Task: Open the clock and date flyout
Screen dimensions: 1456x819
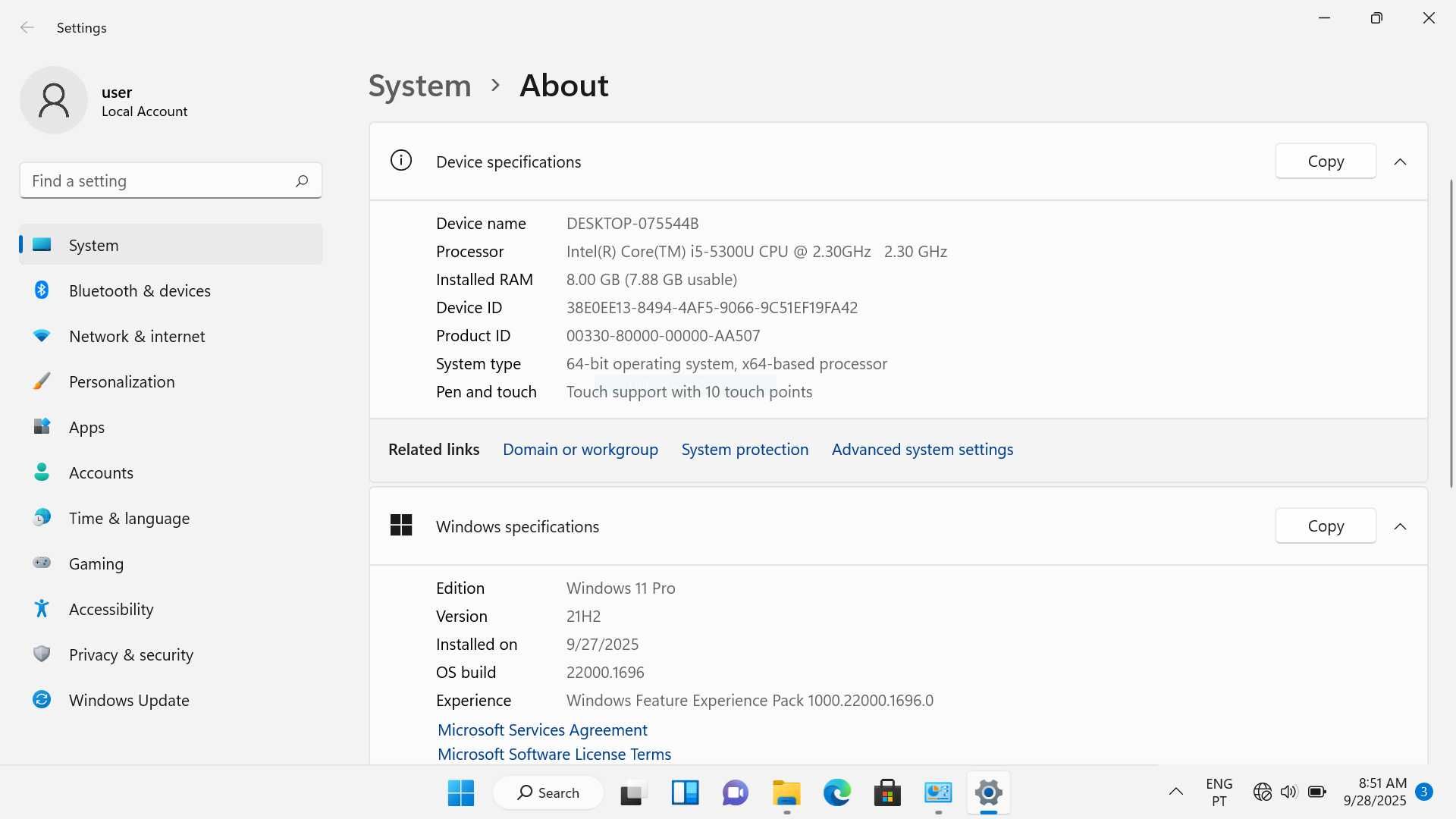Action: pyautogui.click(x=1375, y=792)
